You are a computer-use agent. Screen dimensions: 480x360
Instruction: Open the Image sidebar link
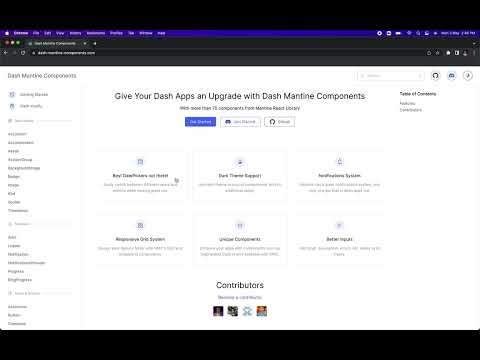13,185
